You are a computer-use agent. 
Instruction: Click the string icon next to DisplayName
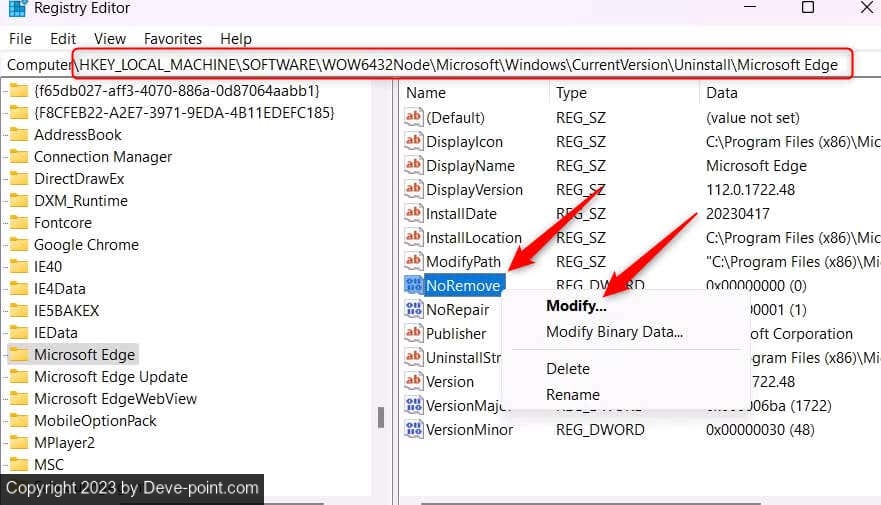[414, 166]
